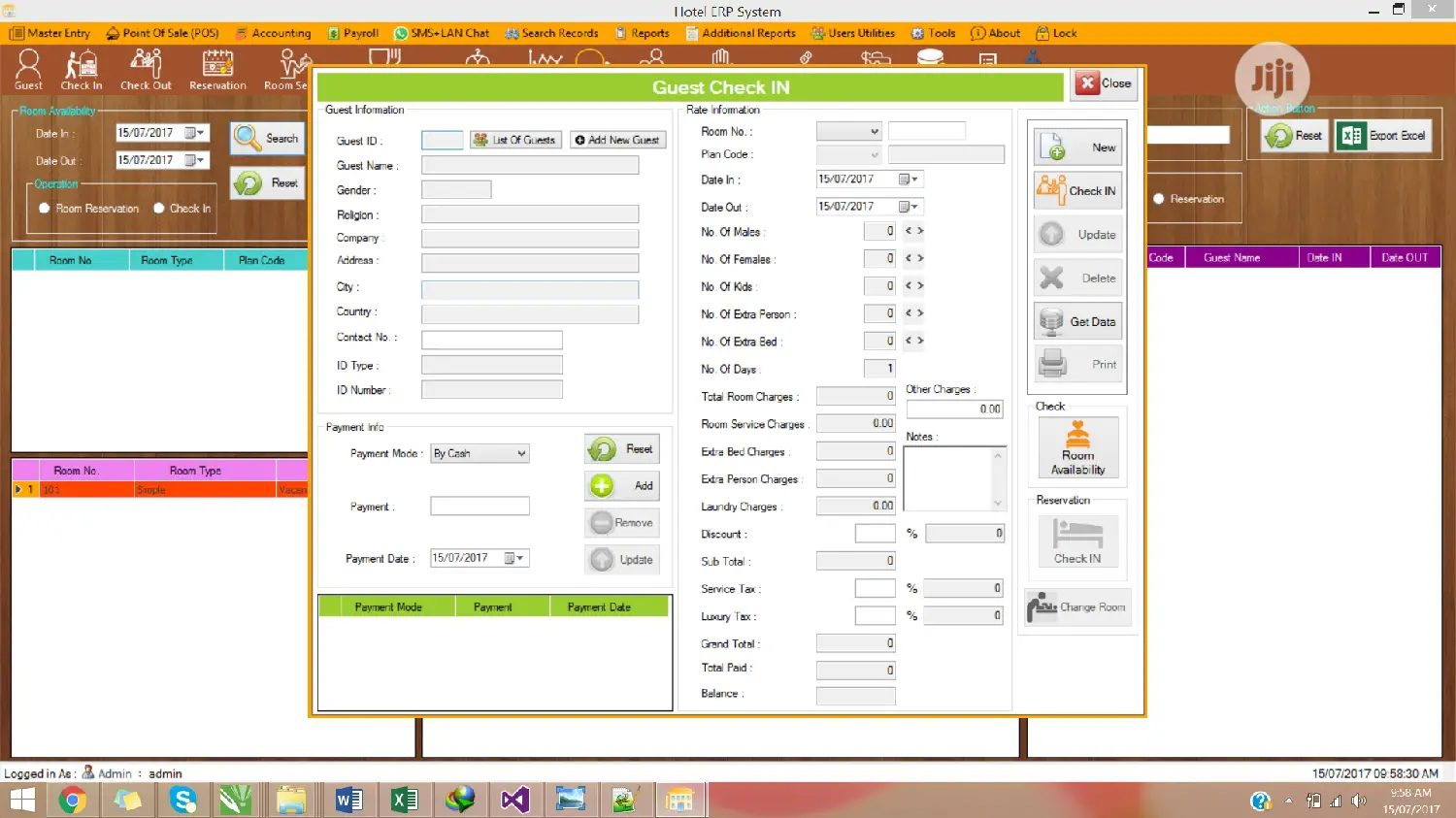Open the Reservation toolbar icon
Screen dimensions: 1456x818
(217, 70)
